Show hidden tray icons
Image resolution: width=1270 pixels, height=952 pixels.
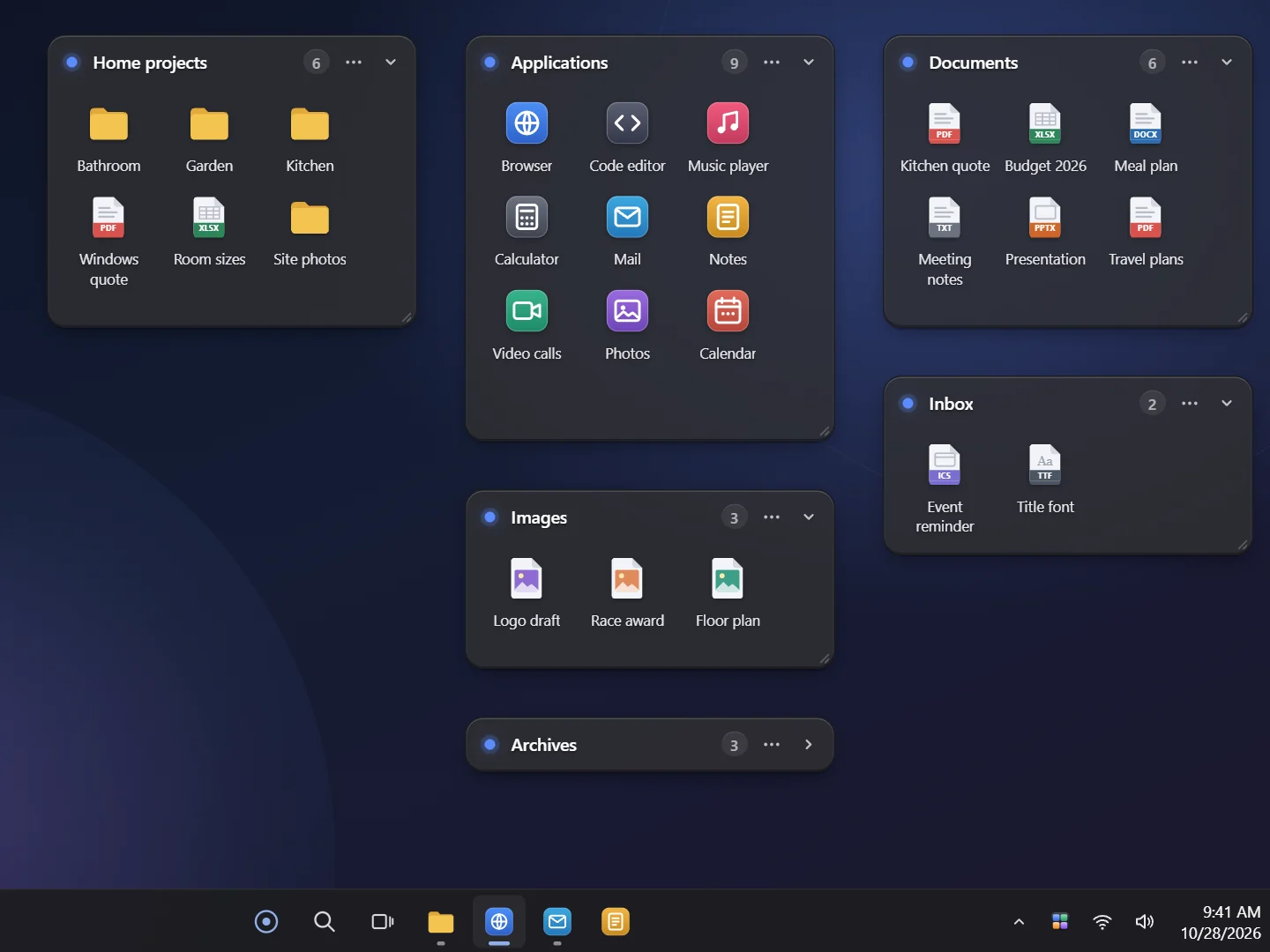tap(1019, 922)
